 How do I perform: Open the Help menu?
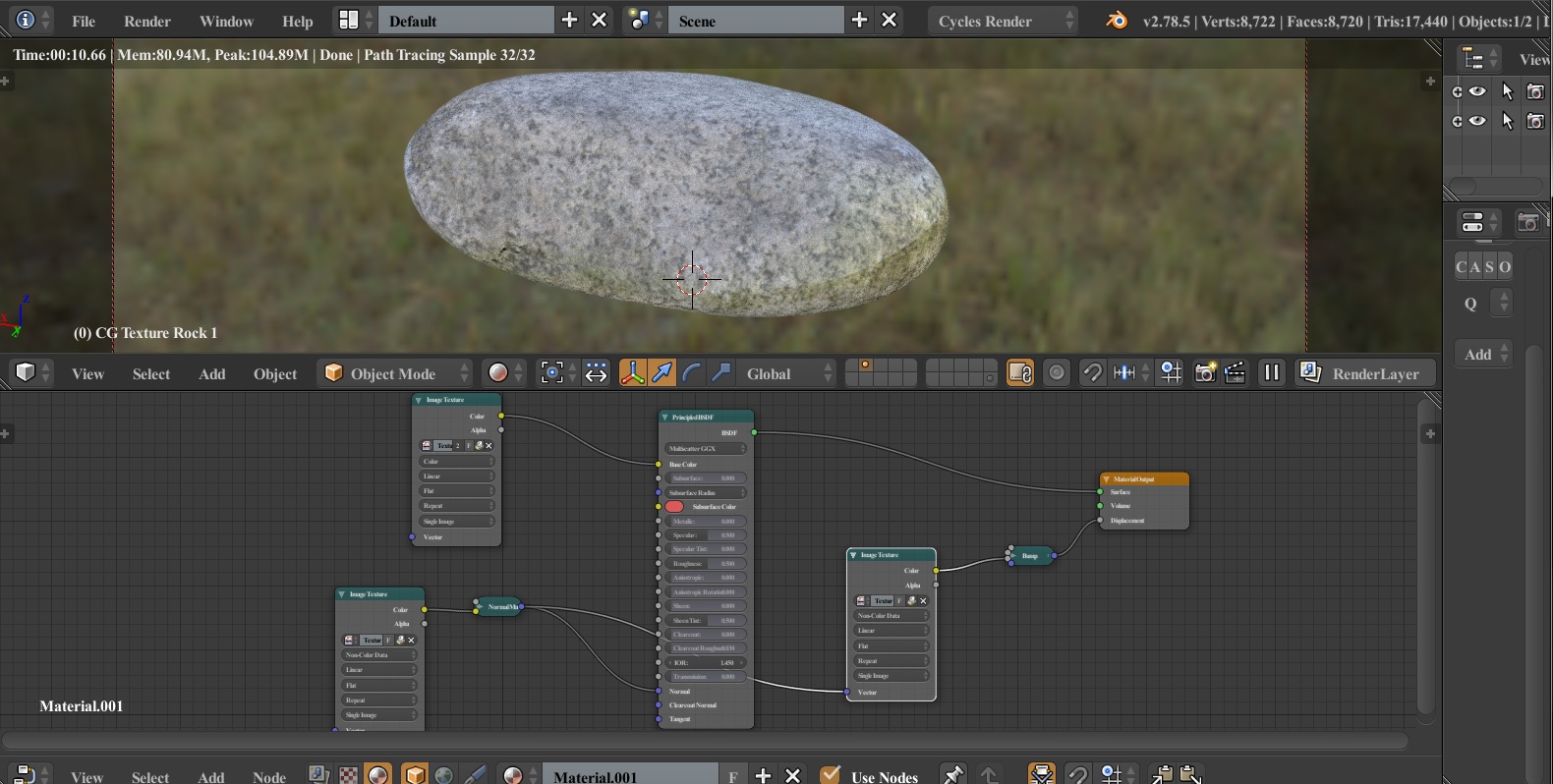pyautogui.click(x=297, y=21)
